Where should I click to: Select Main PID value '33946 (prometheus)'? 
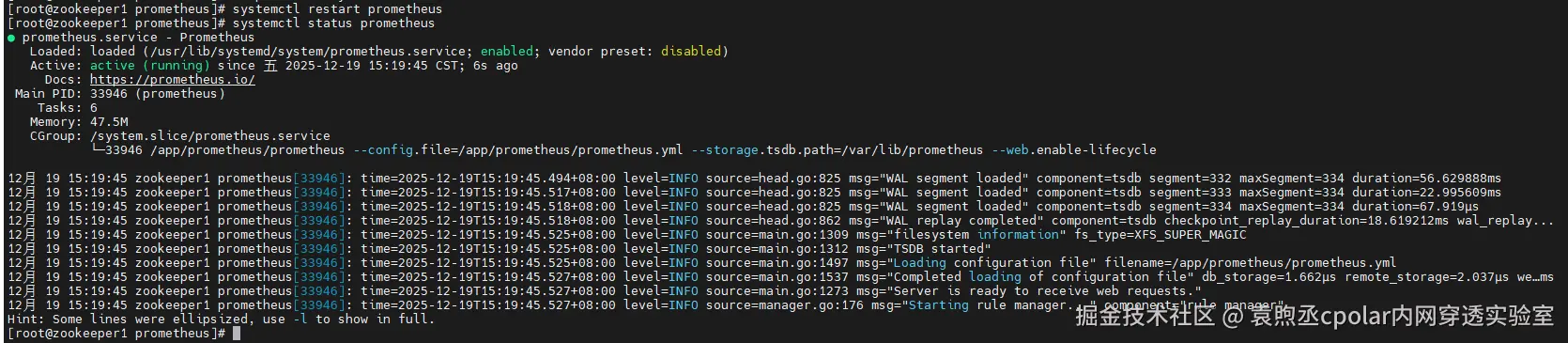tap(158, 94)
